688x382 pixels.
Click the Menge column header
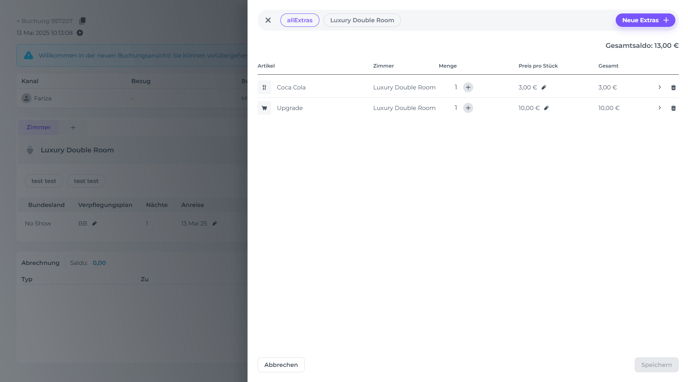pyautogui.click(x=448, y=66)
